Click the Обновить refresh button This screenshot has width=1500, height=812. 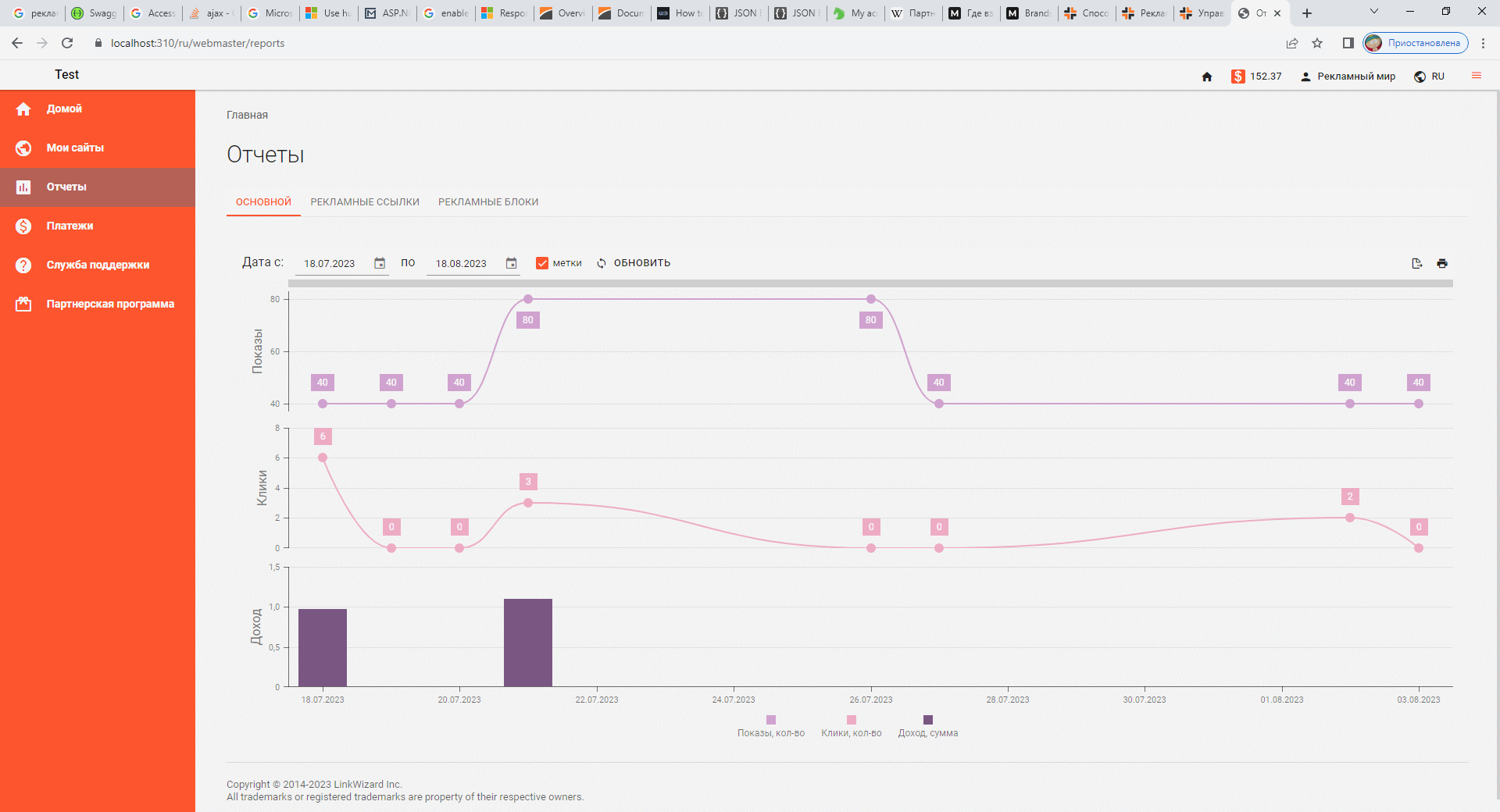click(634, 263)
